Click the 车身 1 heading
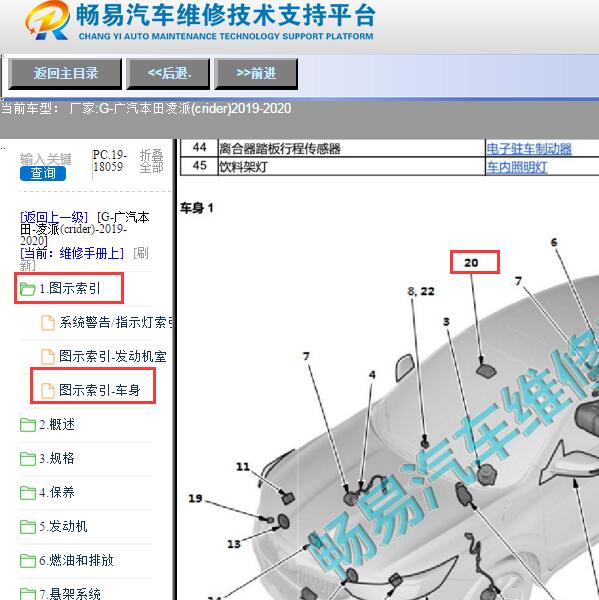 click(197, 208)
